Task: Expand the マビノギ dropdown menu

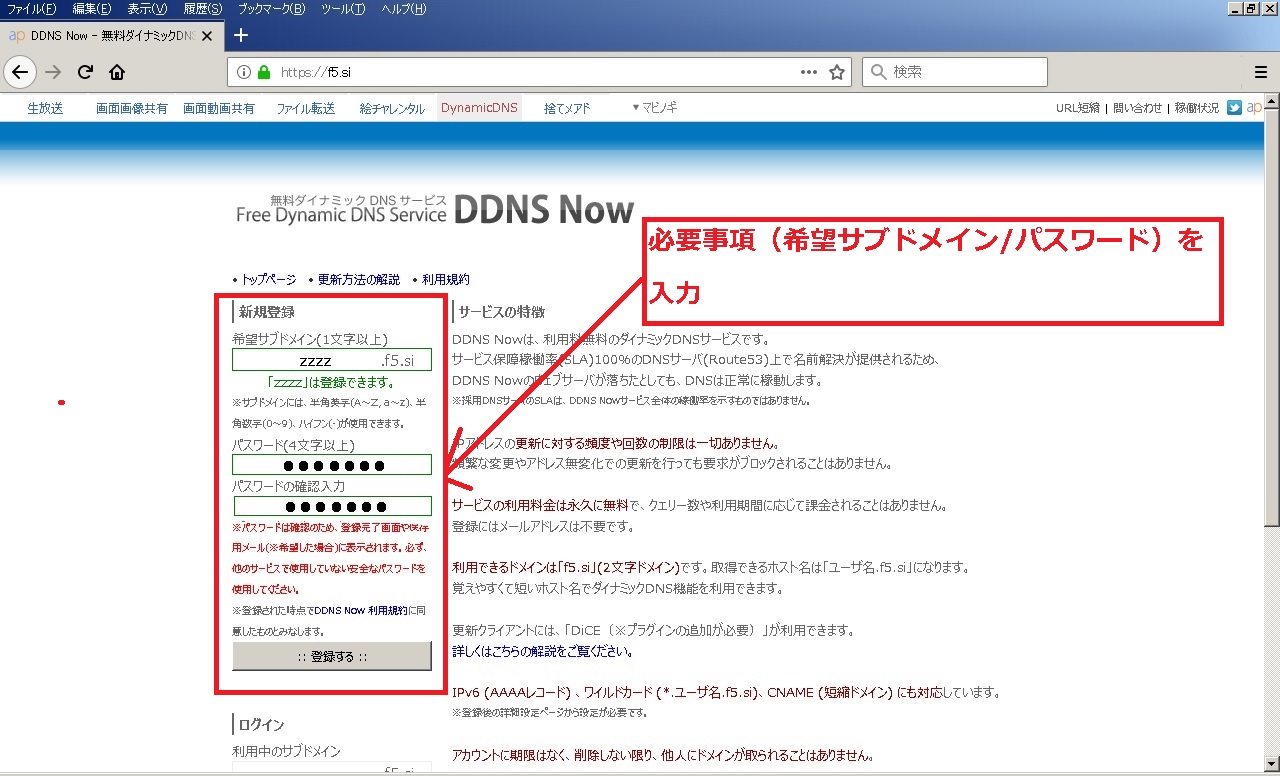Action: pyautogui.click(x=654, y=107)
